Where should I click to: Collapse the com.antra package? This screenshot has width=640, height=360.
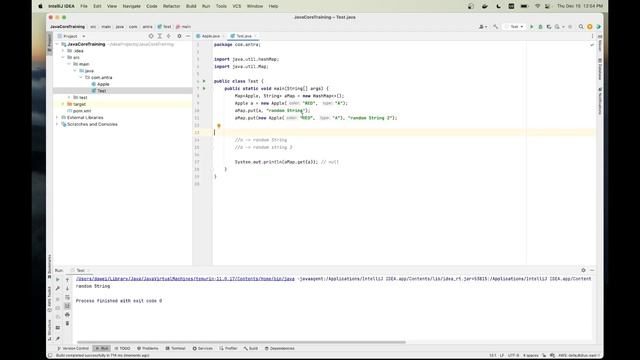(x=81, y=77)
